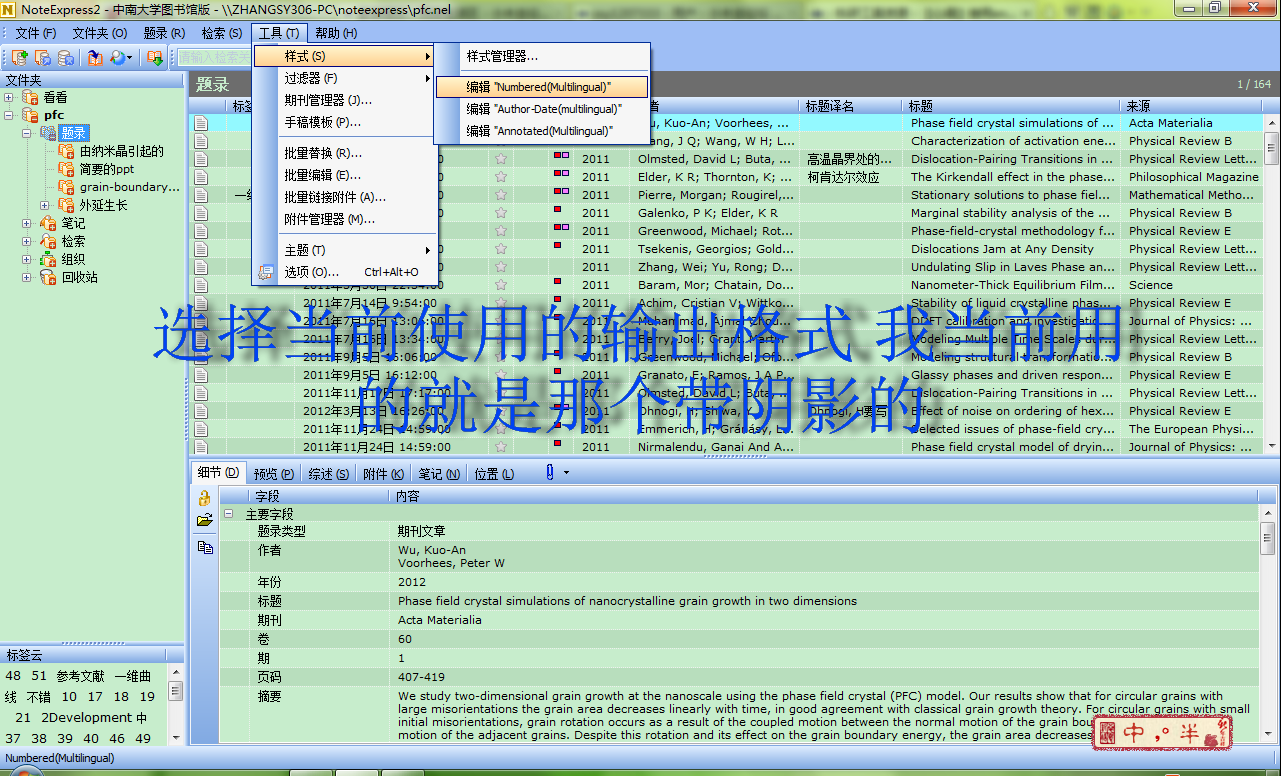Click the import references book icon
Viewport: 1281px width, 776px height.
(x=95, y=58)
